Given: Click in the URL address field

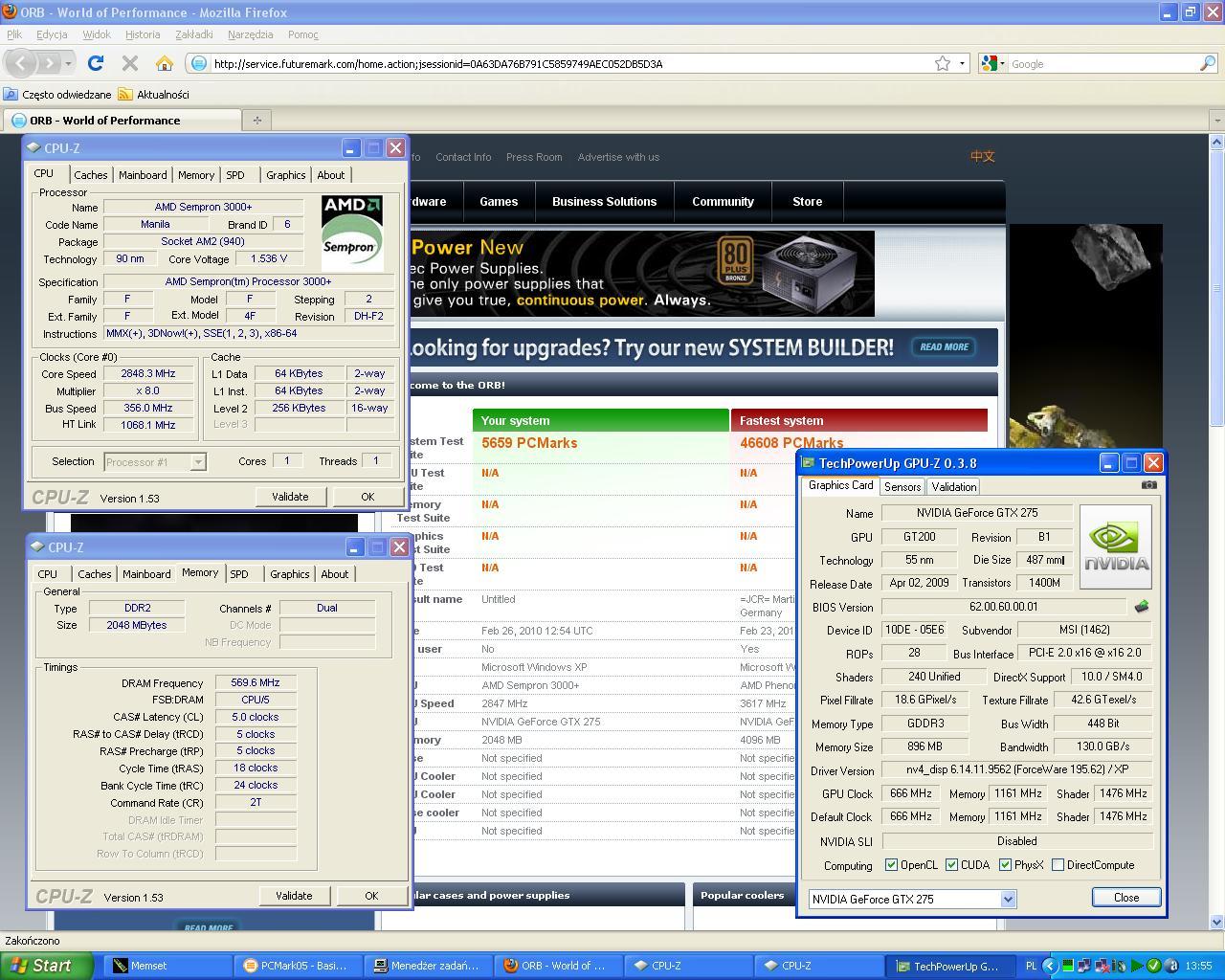Looking at the screenshot, I should [569, 63].
